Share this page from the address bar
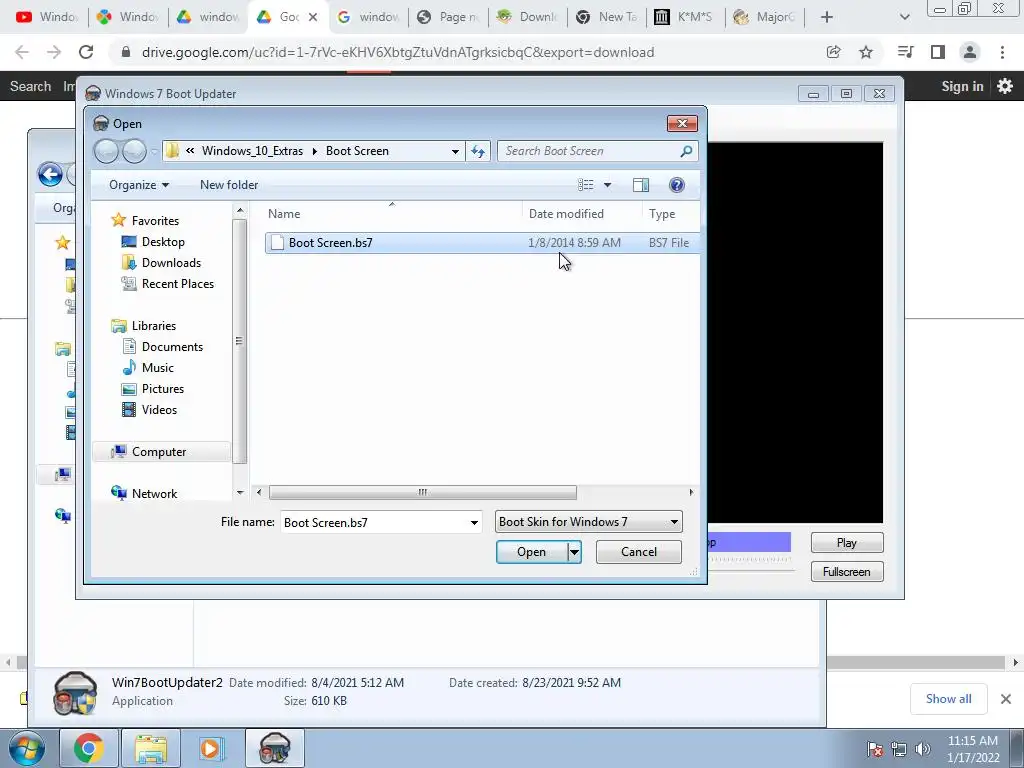The height and width of the screenshot is (768, 1024). click(833, 52)
